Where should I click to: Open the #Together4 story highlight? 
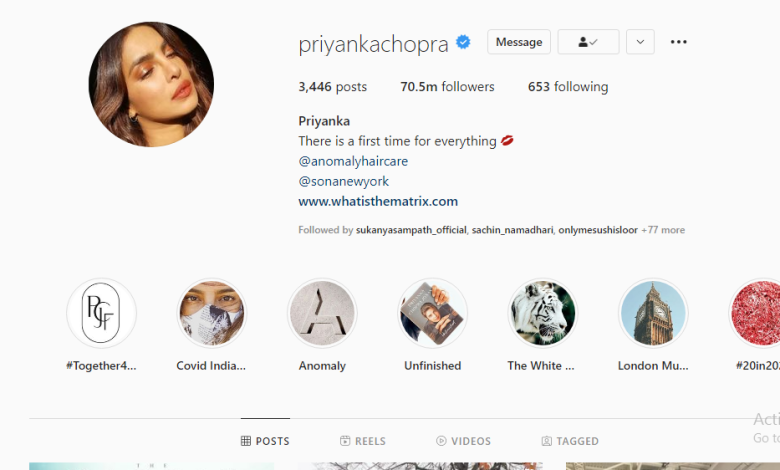click(101, 313)
